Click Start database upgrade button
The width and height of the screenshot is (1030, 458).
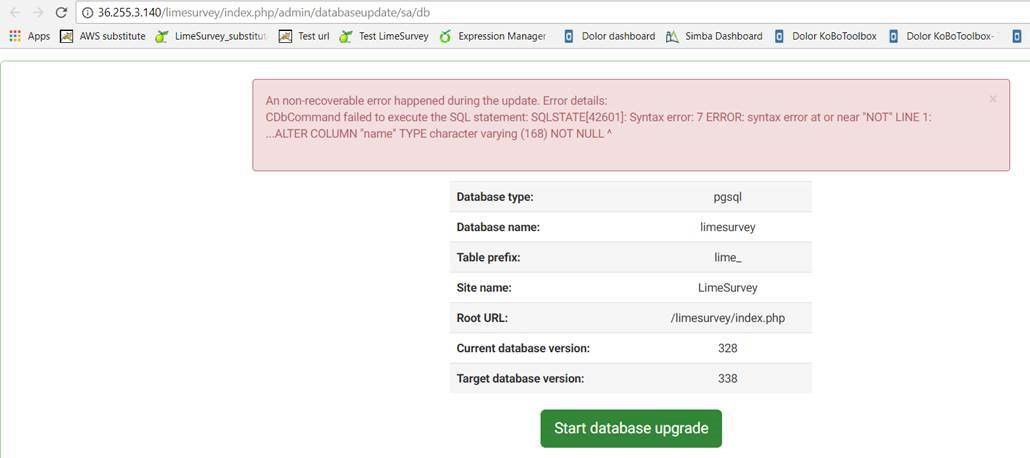pos(631,428)
